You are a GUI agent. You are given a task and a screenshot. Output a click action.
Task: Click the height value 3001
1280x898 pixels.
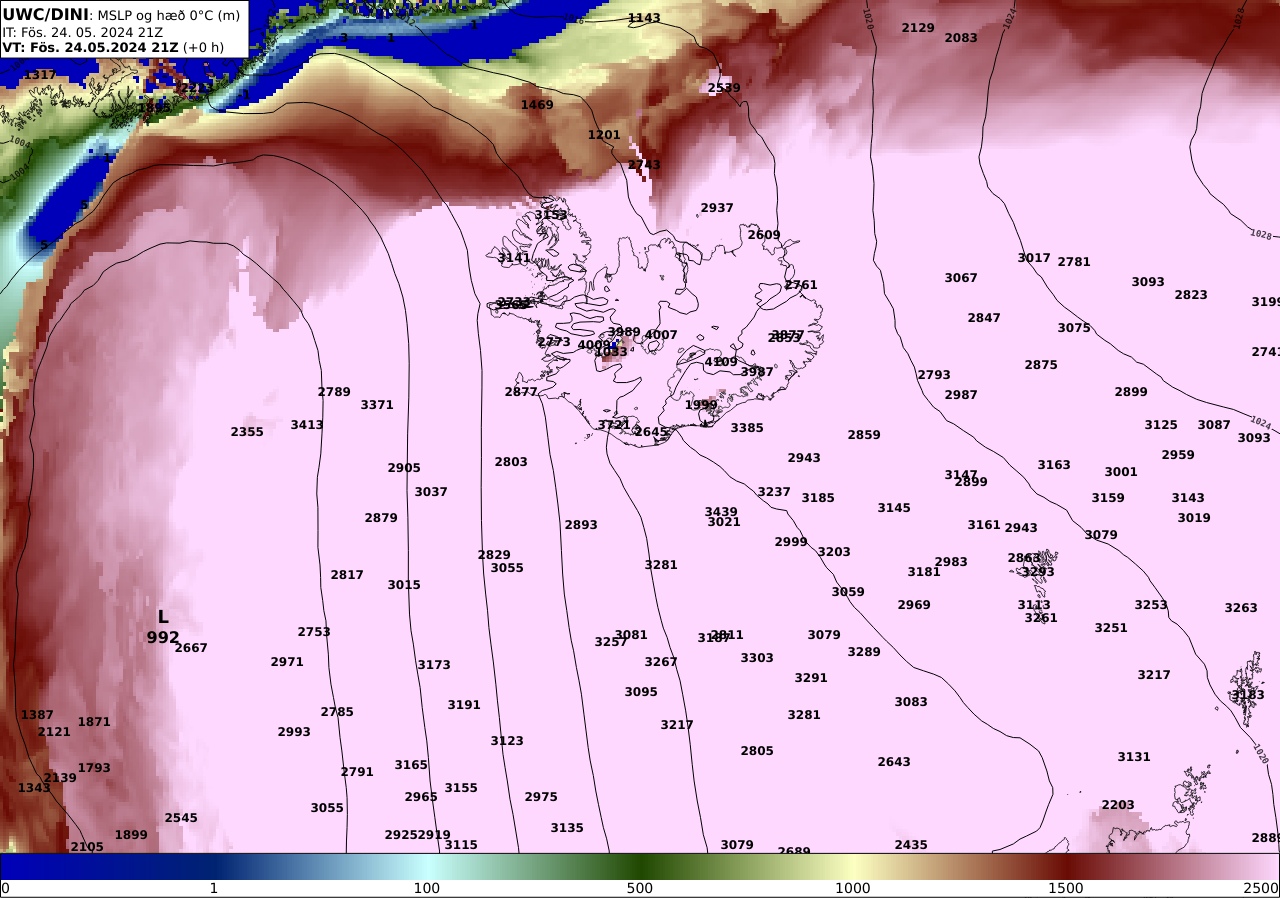pyautogui.click(x=1121, y=472)
